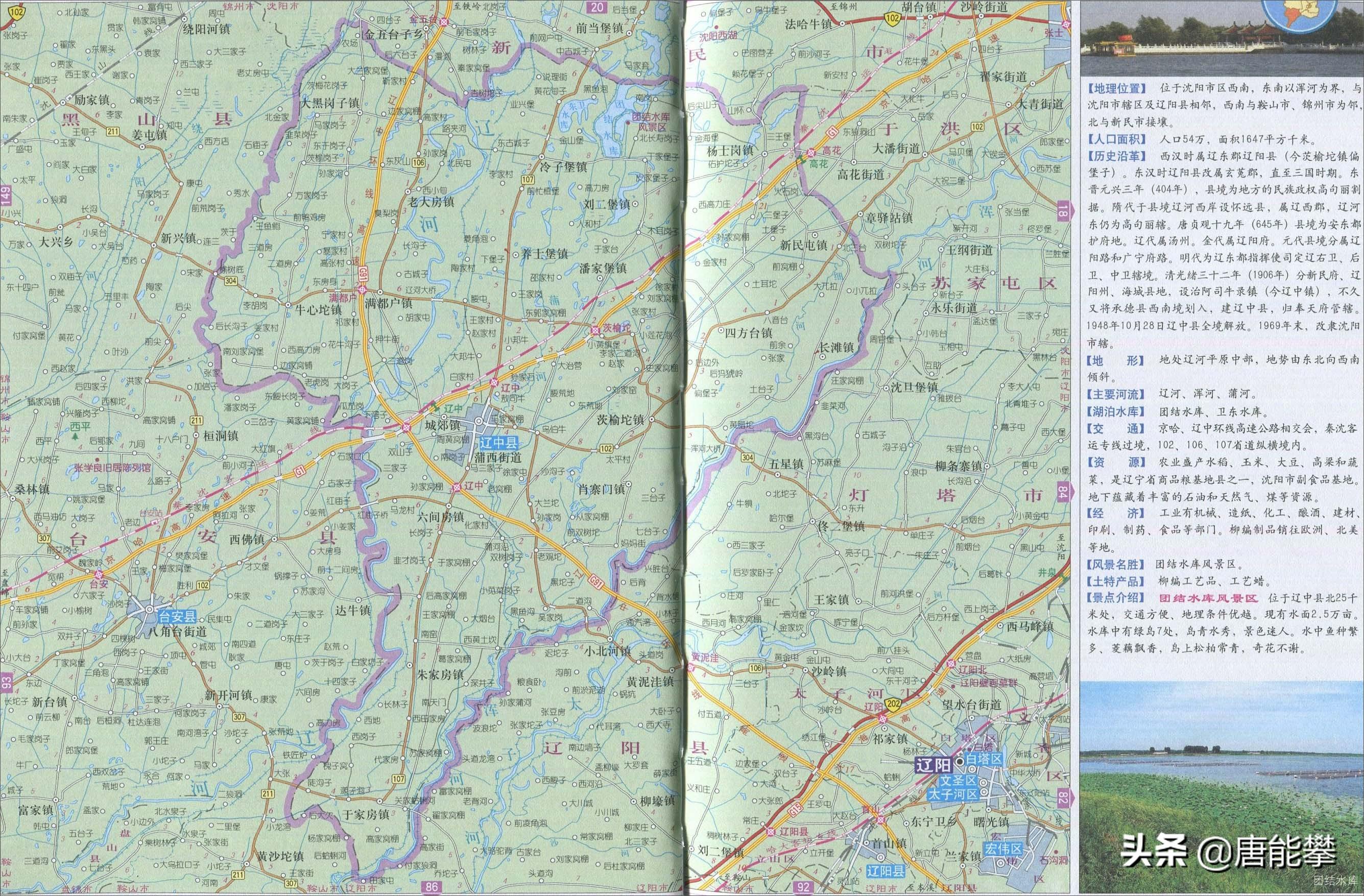Click the 107 road shield near 冷子堡镇
The width and height of the screenshot is (1364, 896).
coord(528,180)
